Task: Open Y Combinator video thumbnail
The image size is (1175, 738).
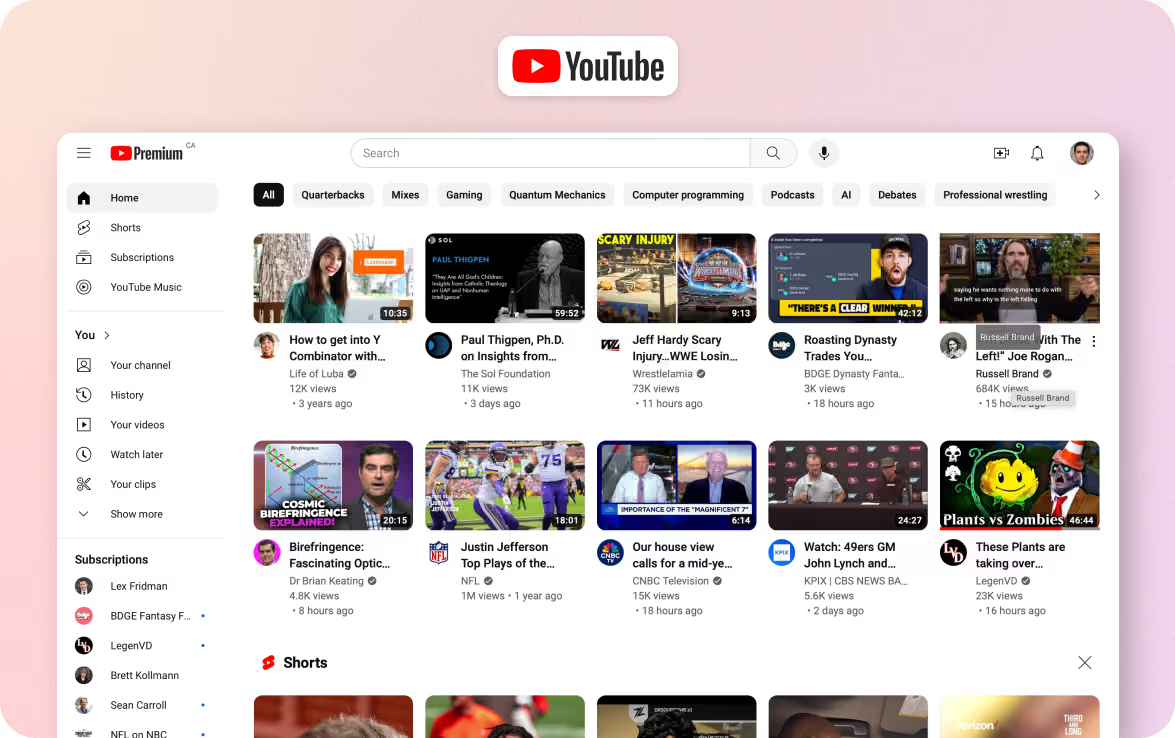Action: (333, 278)
